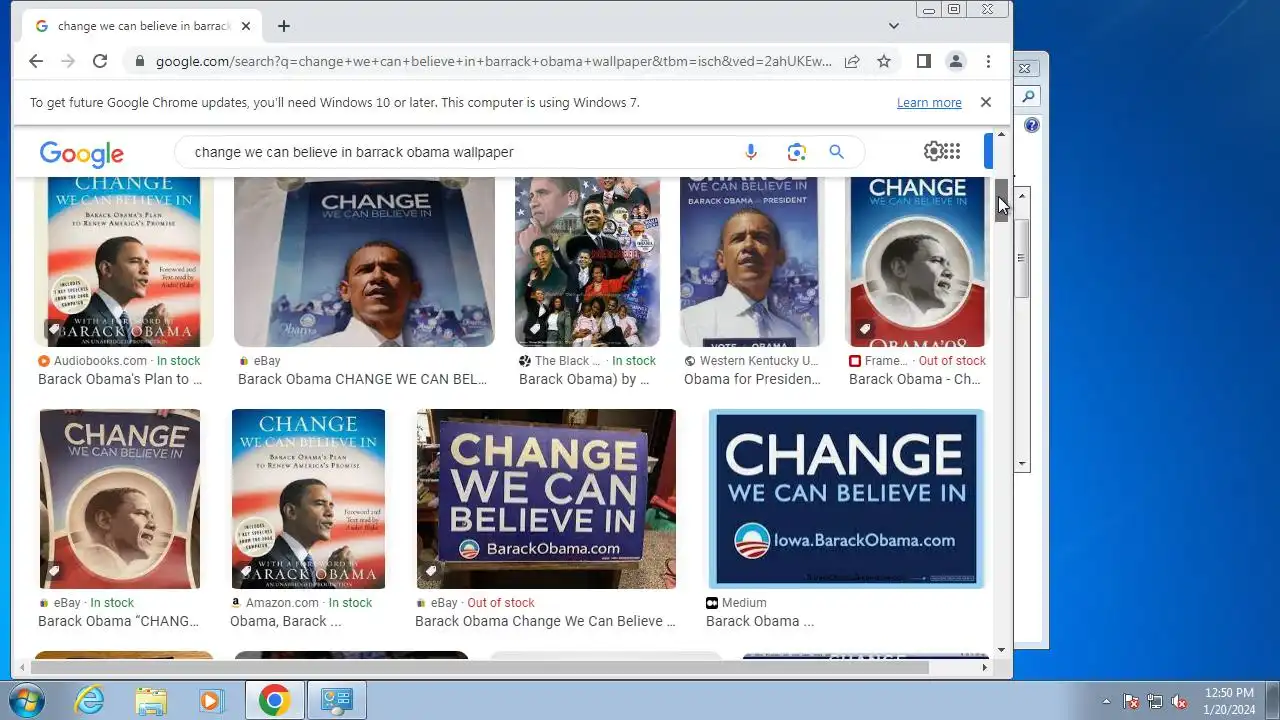Click the horizontal scrollbar left arrow
This screenshot has width=1280, height=720.
[20, 667]
